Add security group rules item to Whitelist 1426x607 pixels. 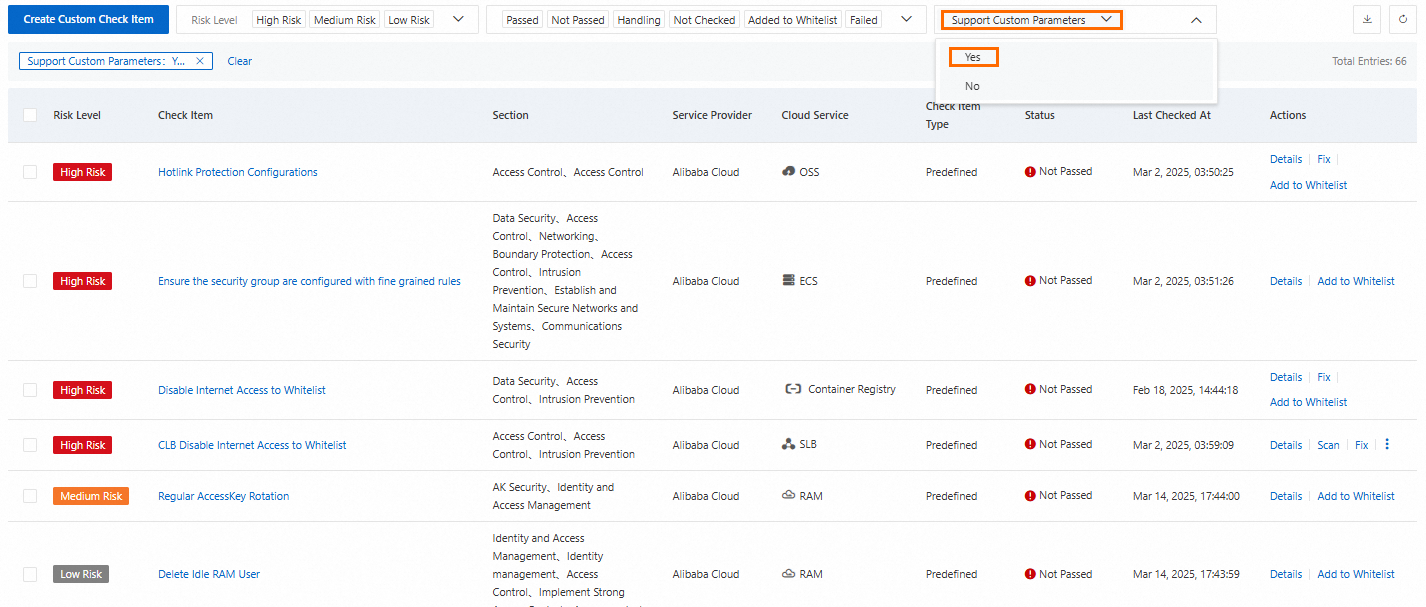(x=1356, y=281)
